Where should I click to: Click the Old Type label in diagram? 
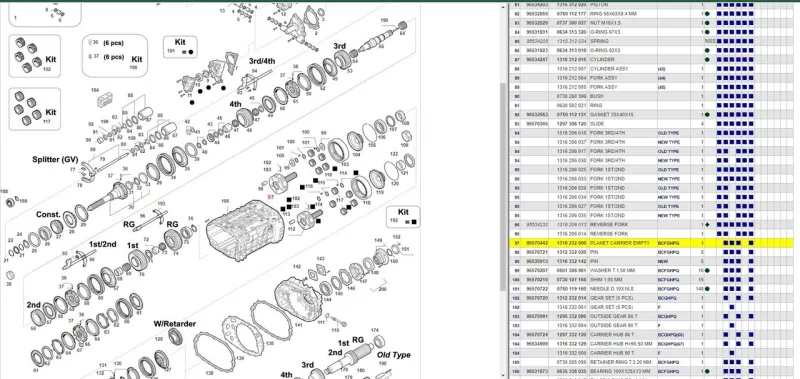(x=394, y=355)
